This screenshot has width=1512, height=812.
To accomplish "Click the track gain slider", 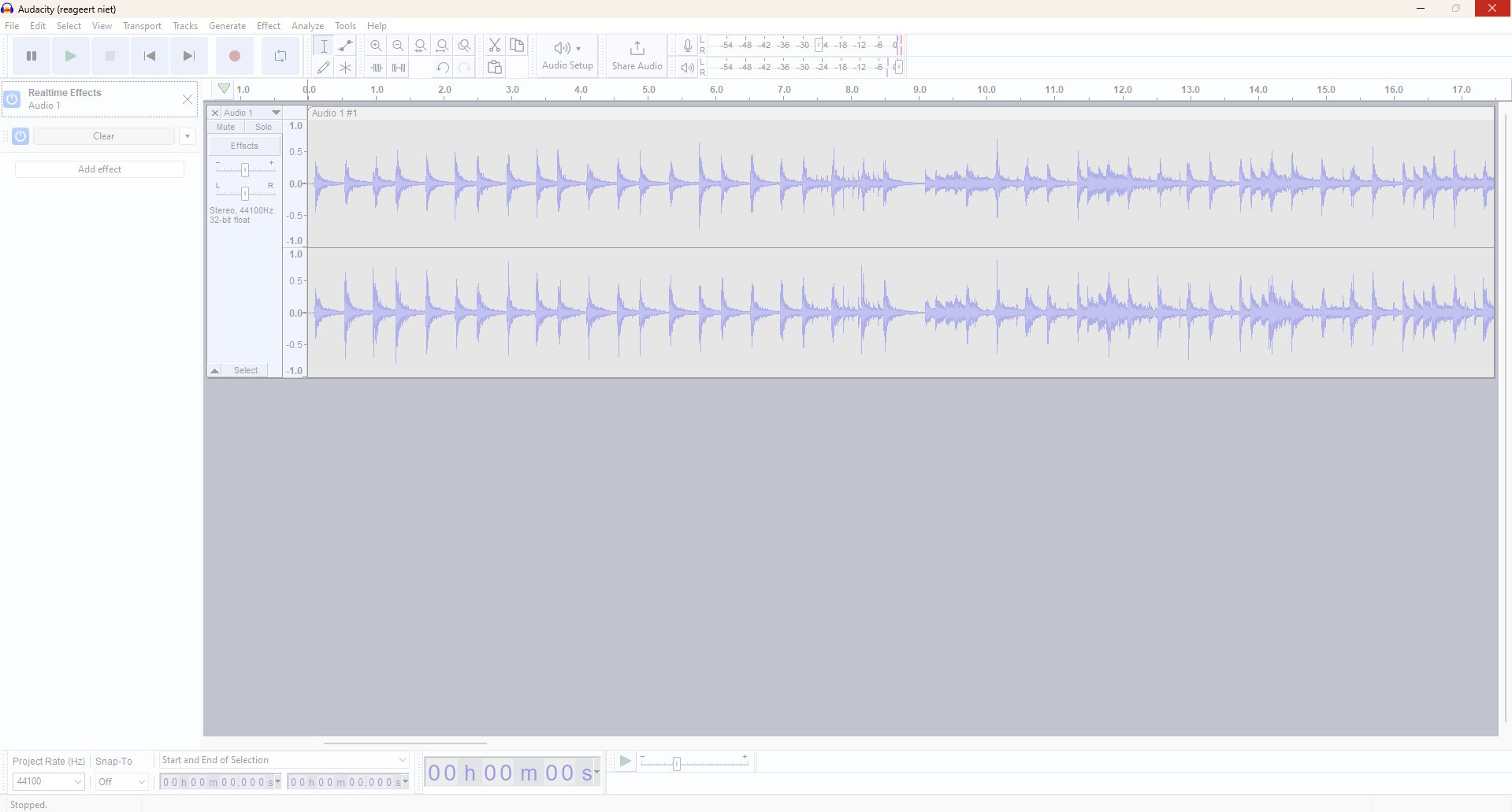I will click(245, 169).
